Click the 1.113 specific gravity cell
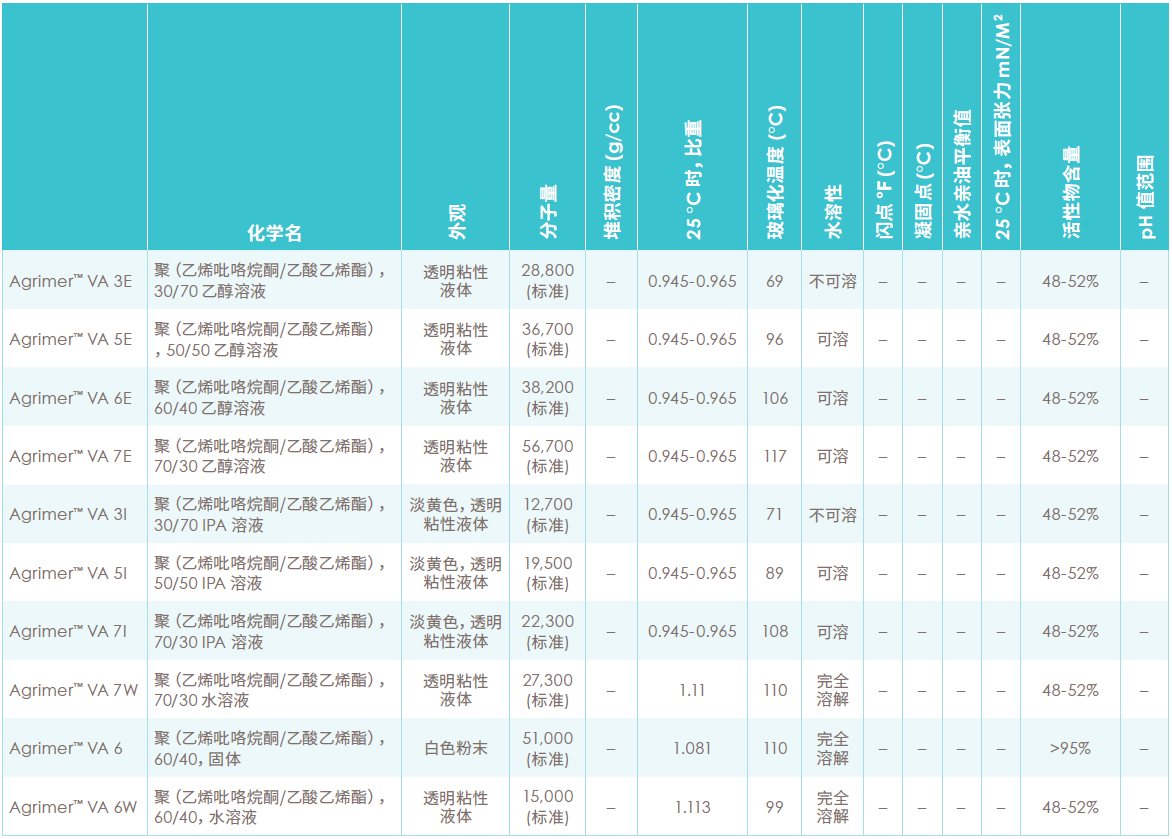The height and width of the screenshot is (839, 1172). click(692, 807)
